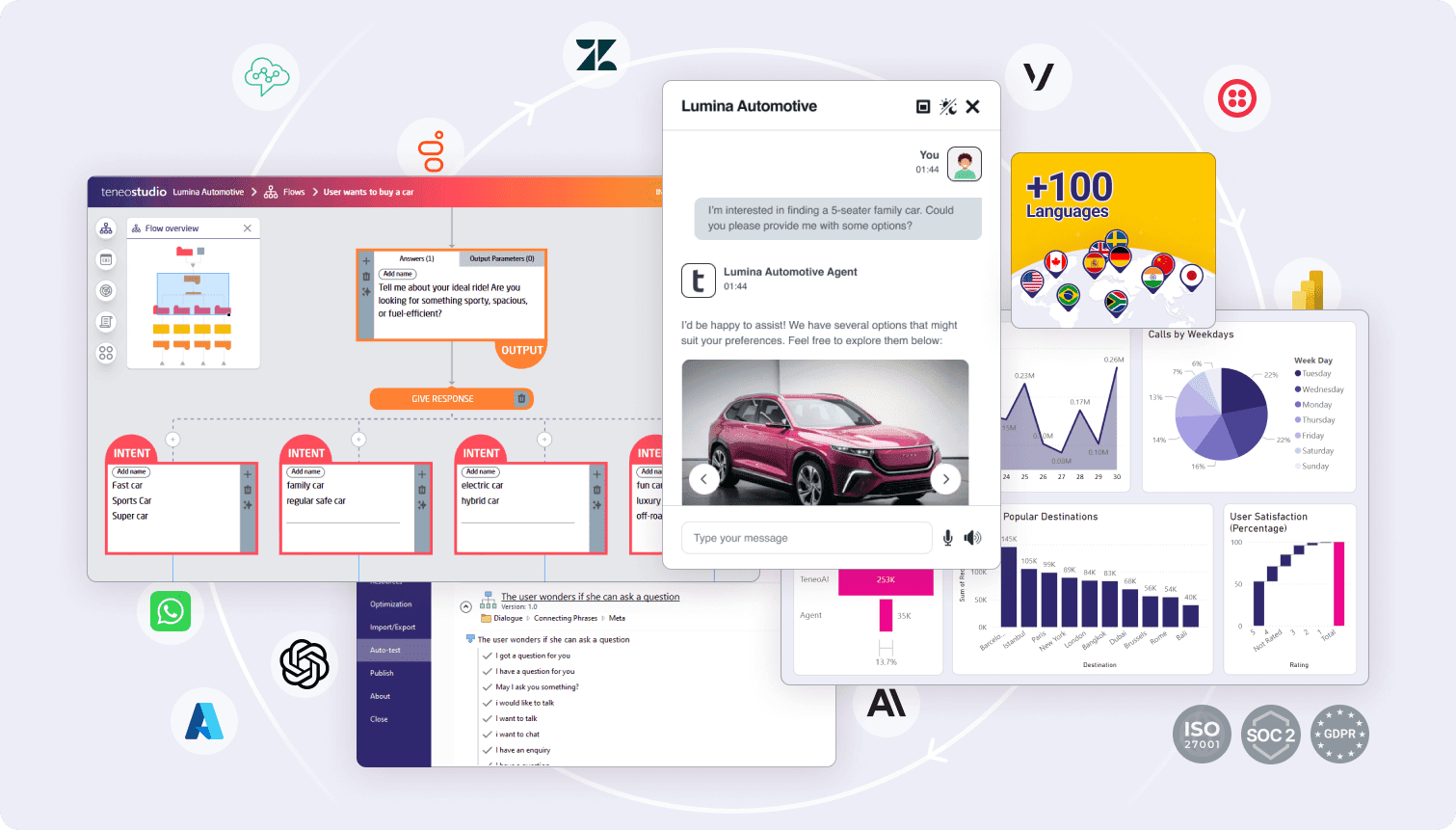The image size is (1456, 830).
Task: Click the Zendesk logo icon
Action: 596,55
